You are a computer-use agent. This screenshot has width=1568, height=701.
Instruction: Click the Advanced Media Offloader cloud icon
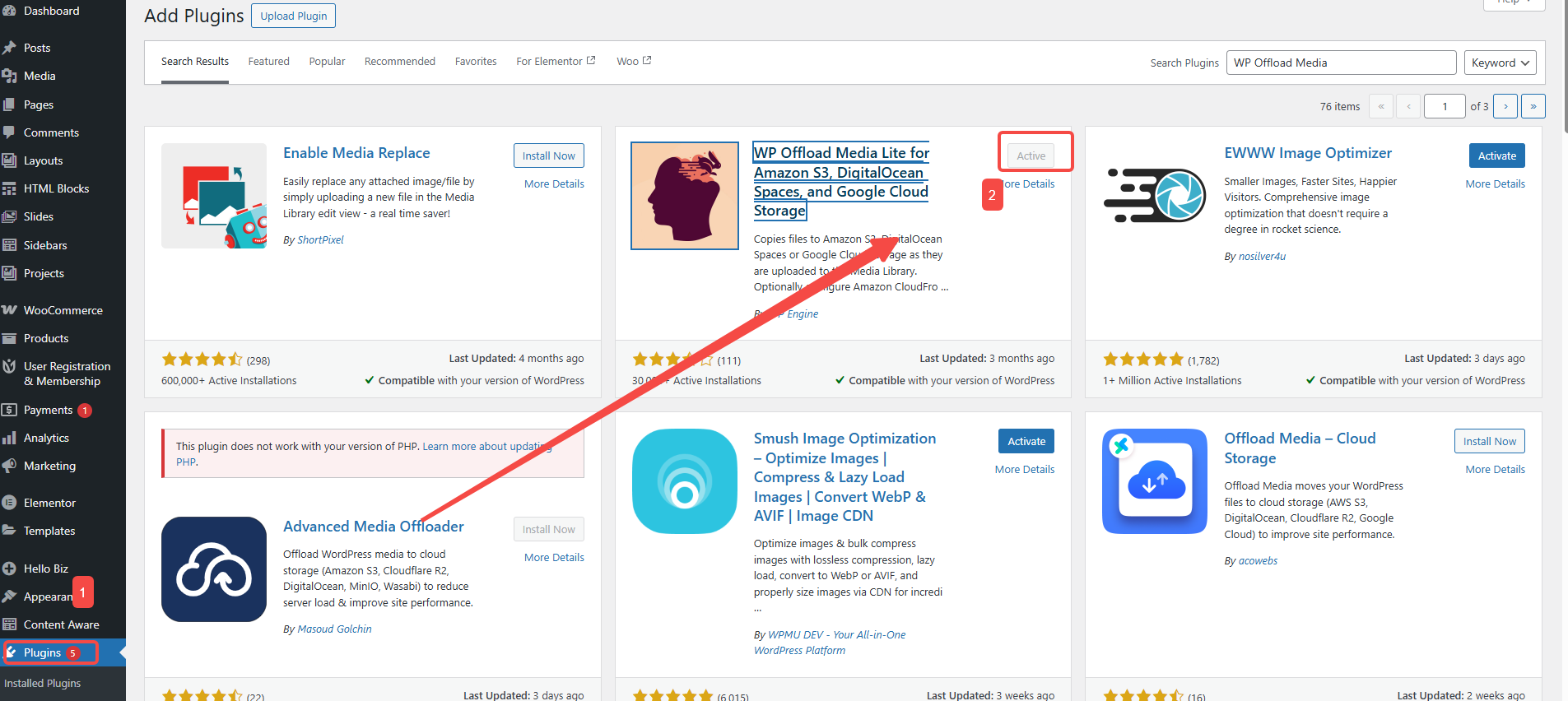214,569
